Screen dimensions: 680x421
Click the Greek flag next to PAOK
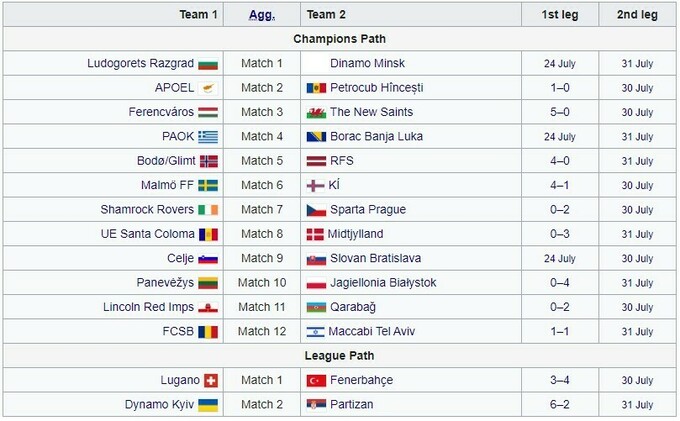[x=208, y=137]
